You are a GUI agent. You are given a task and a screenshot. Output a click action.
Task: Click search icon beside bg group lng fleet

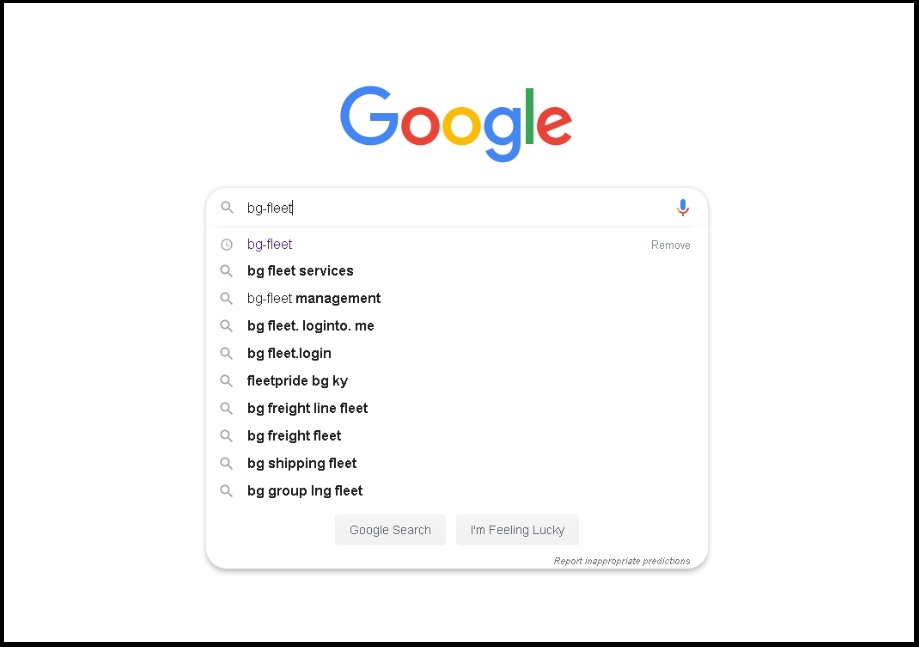(226, 491)
